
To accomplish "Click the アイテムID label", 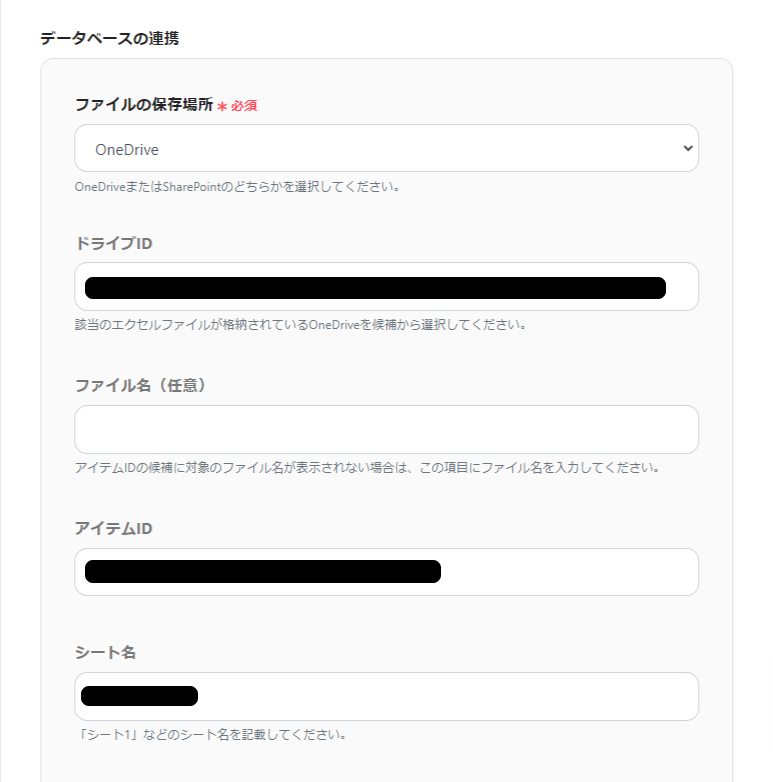I will pyautogui.click(x=114, y=528).
